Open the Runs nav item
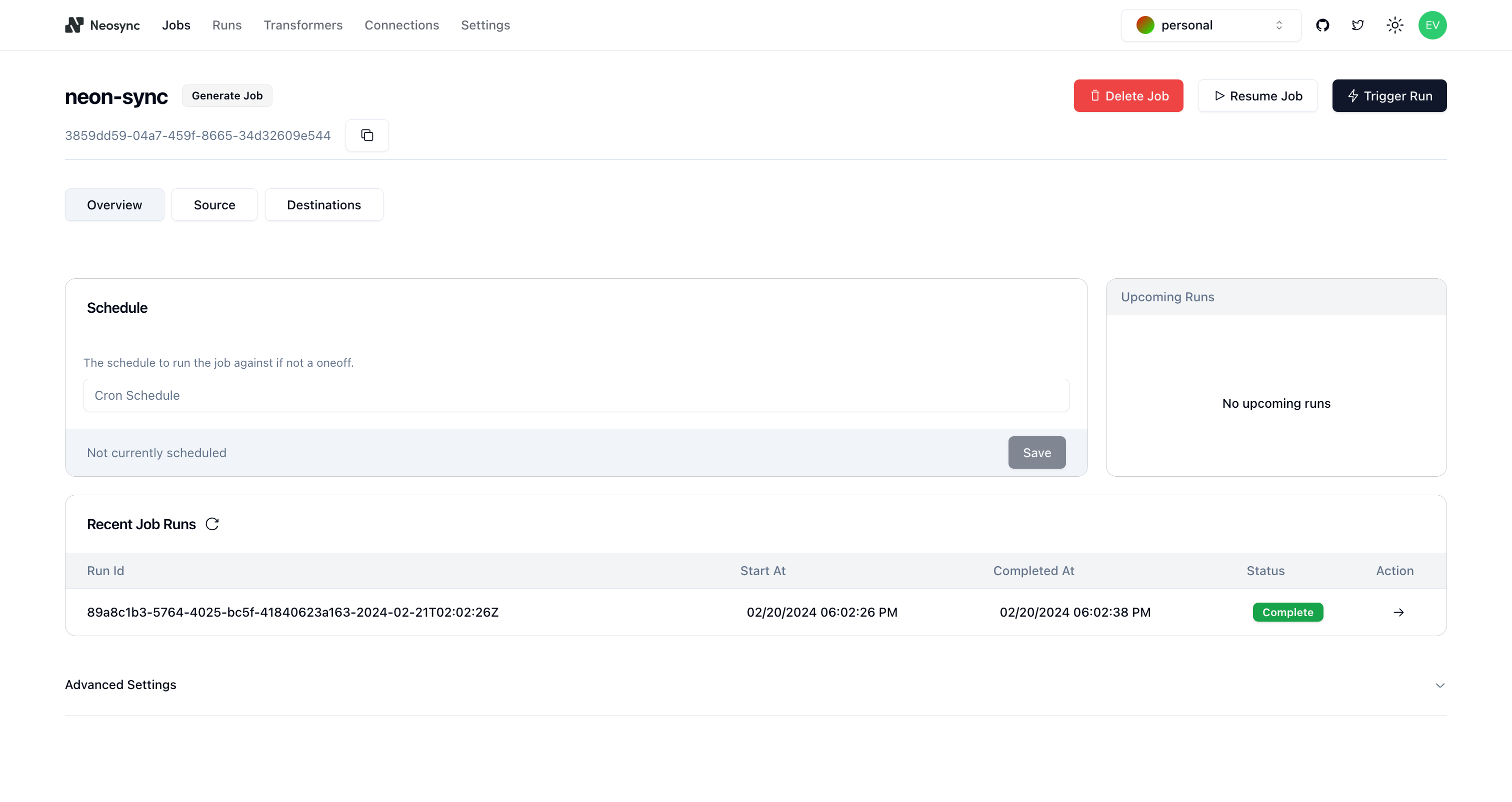1512x802 pixels. (227, 25)
